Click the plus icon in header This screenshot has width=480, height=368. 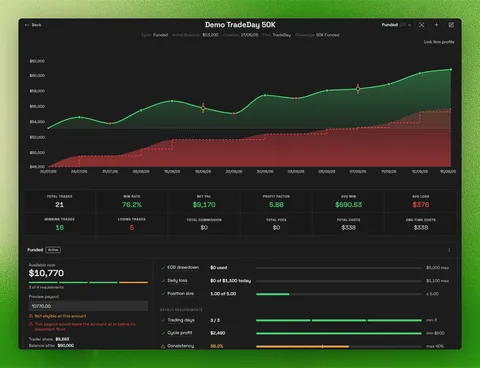(436, 25)
